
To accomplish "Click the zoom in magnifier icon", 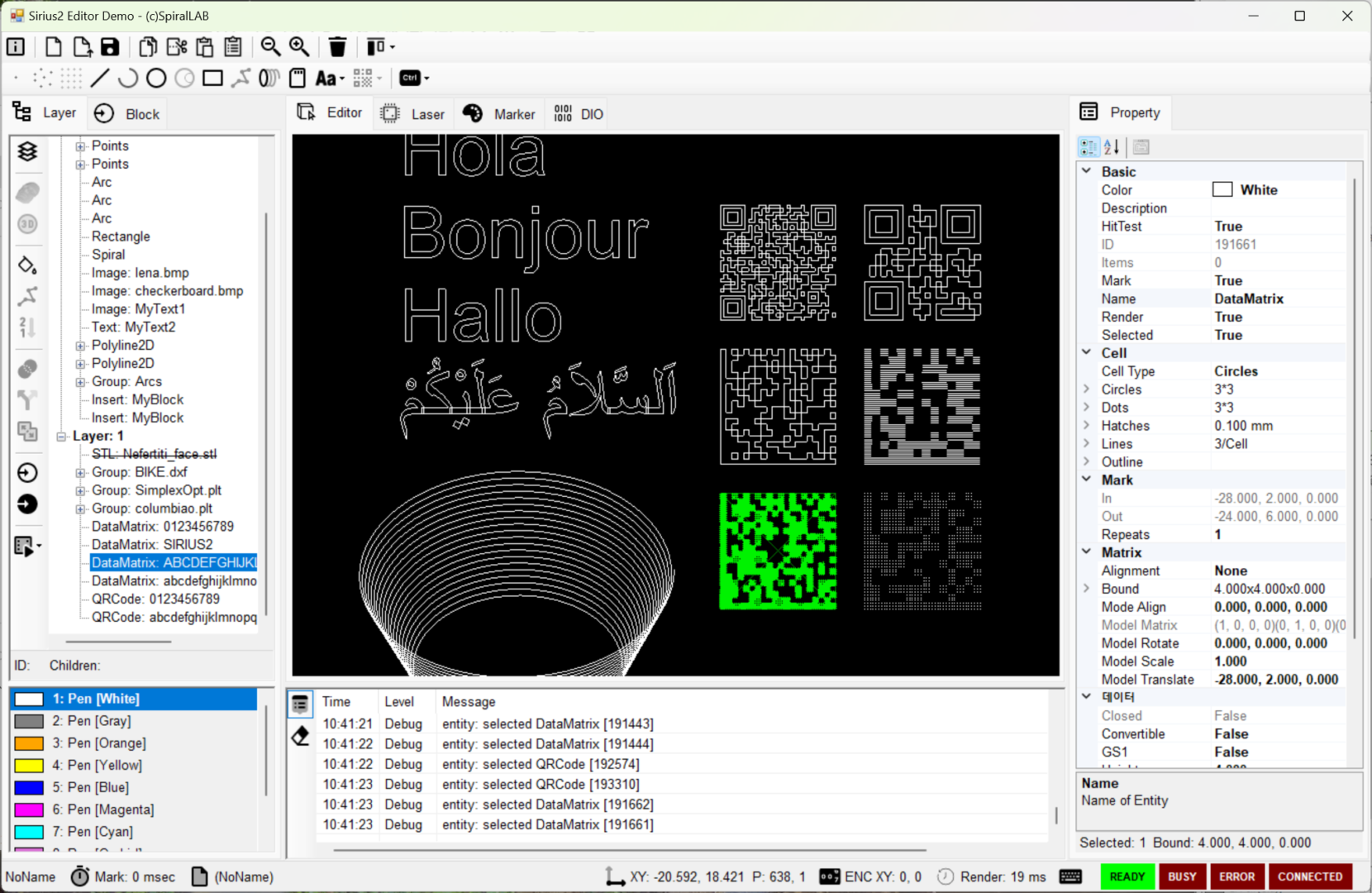I will point(299,47).
